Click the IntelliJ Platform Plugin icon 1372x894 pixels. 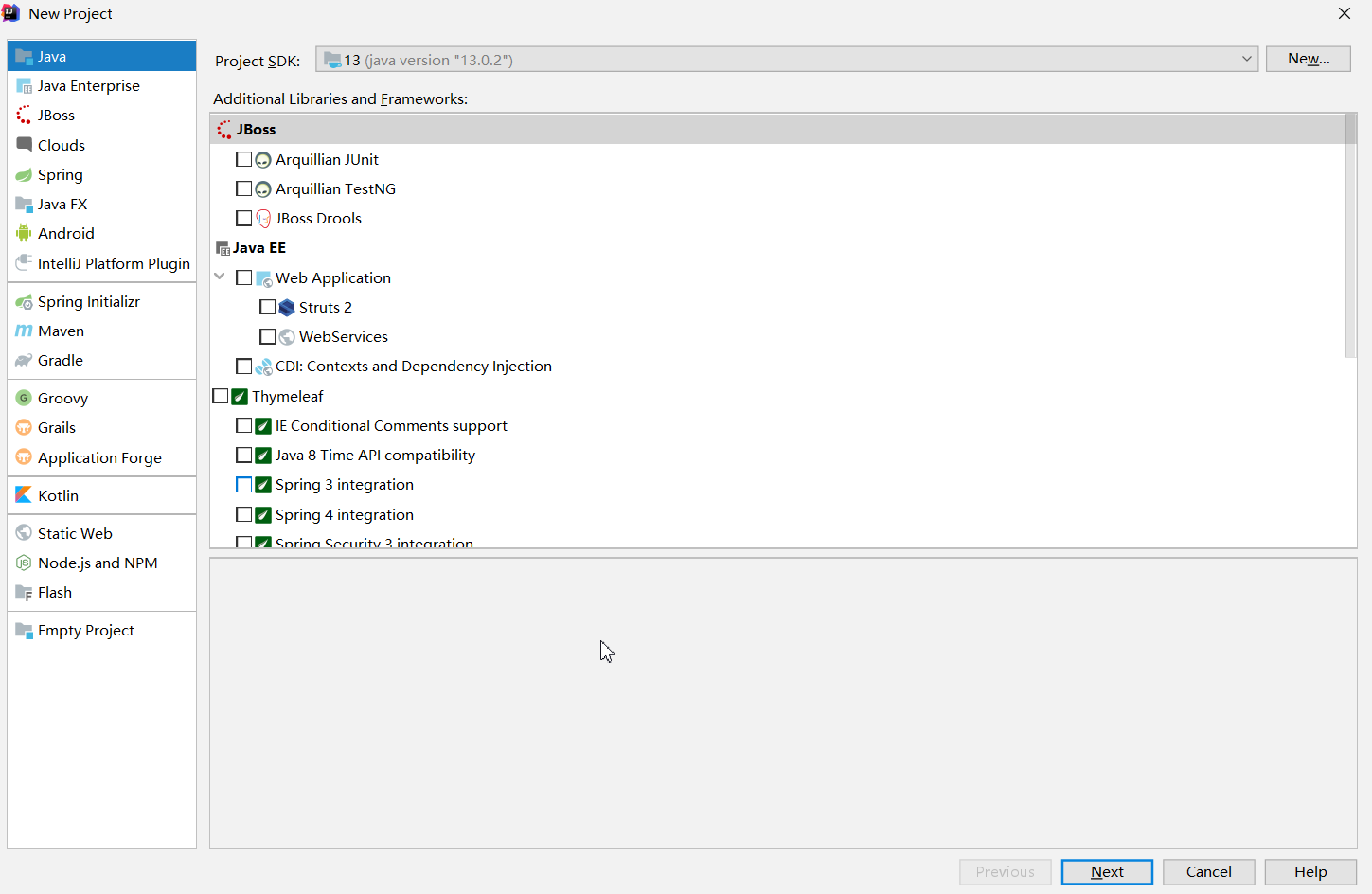(x=24, y=263)
